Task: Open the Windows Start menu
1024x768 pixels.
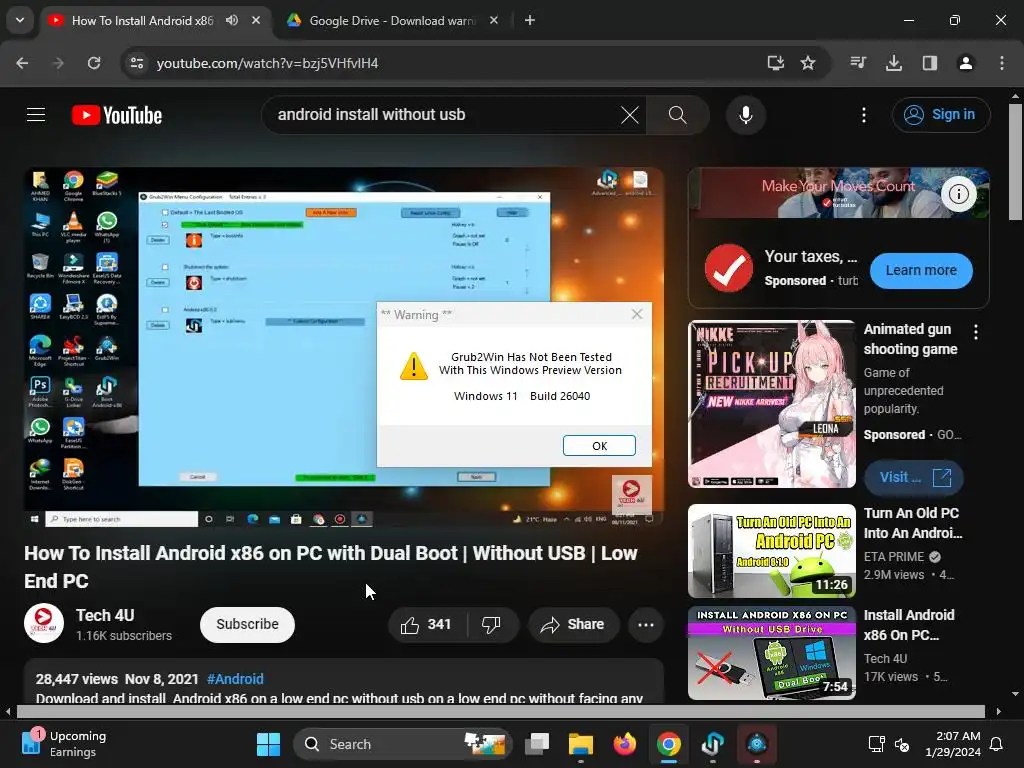Action: pos(268,744)
